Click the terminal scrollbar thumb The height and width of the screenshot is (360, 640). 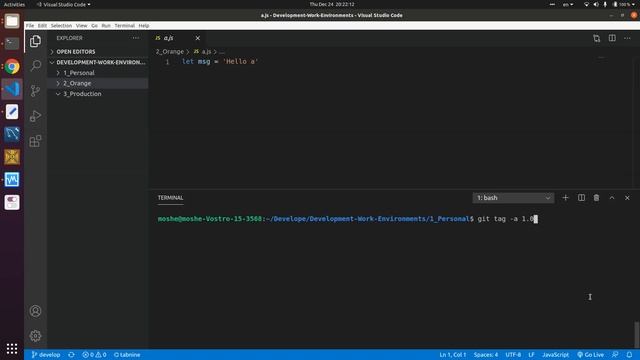click(x=637, y=335)
